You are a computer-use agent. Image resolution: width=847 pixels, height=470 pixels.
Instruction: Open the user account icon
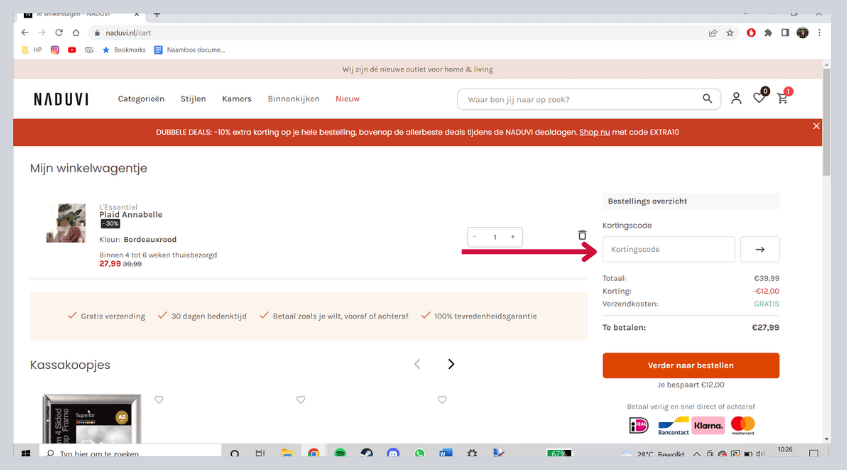click(x=736, y=98)
